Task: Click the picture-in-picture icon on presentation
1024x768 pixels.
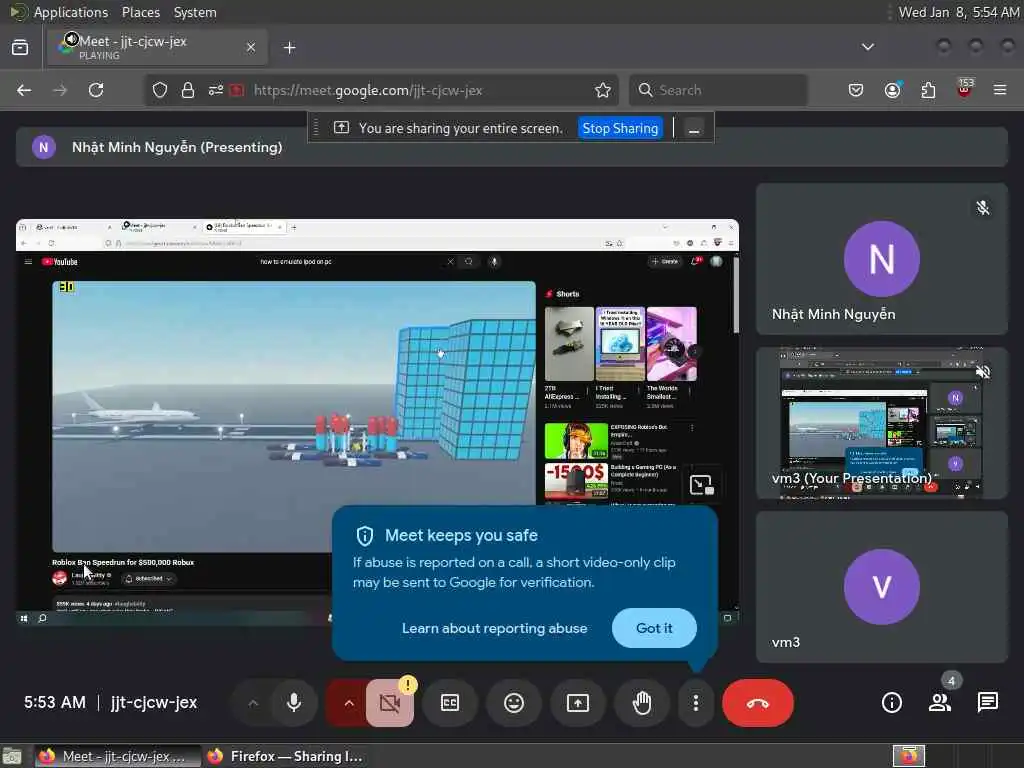Action: (701, 485)
